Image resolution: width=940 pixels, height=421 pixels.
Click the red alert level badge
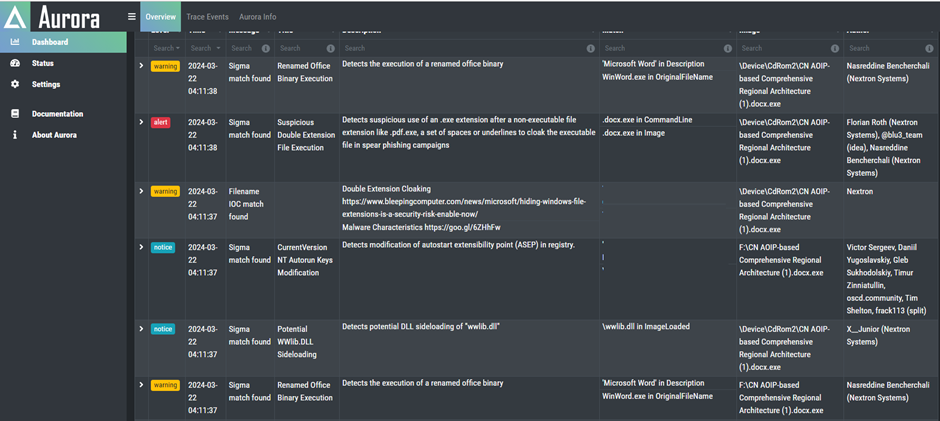click(x=161, y=122)
